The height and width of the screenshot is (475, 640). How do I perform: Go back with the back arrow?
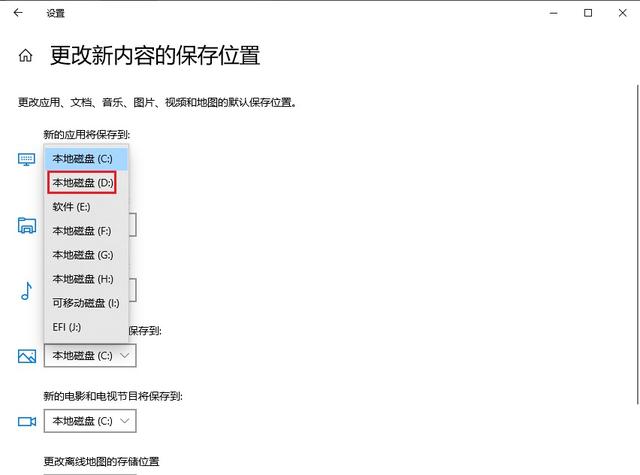(x=18, y=13)
